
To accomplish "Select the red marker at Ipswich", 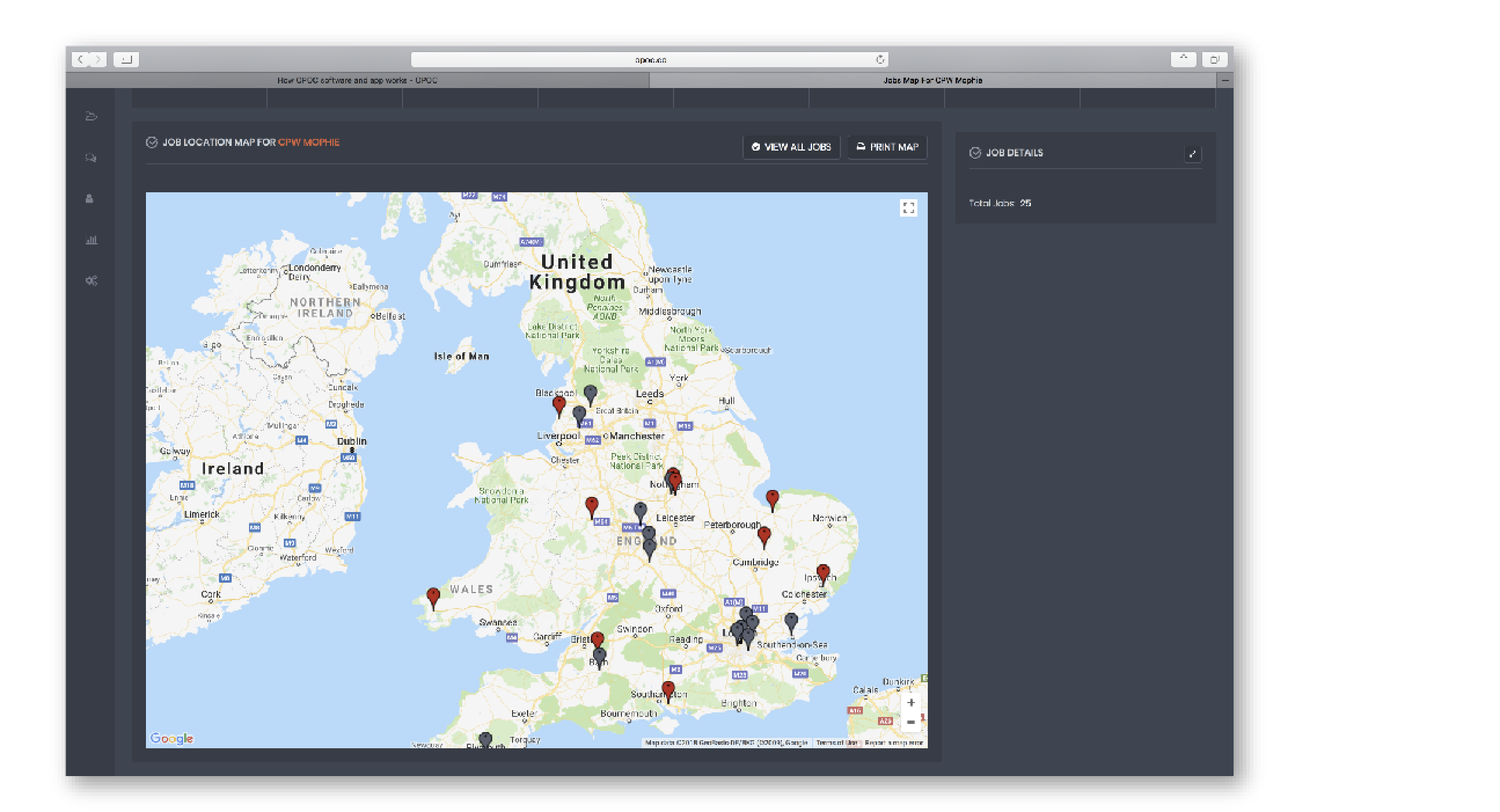I will click(823, 574).
